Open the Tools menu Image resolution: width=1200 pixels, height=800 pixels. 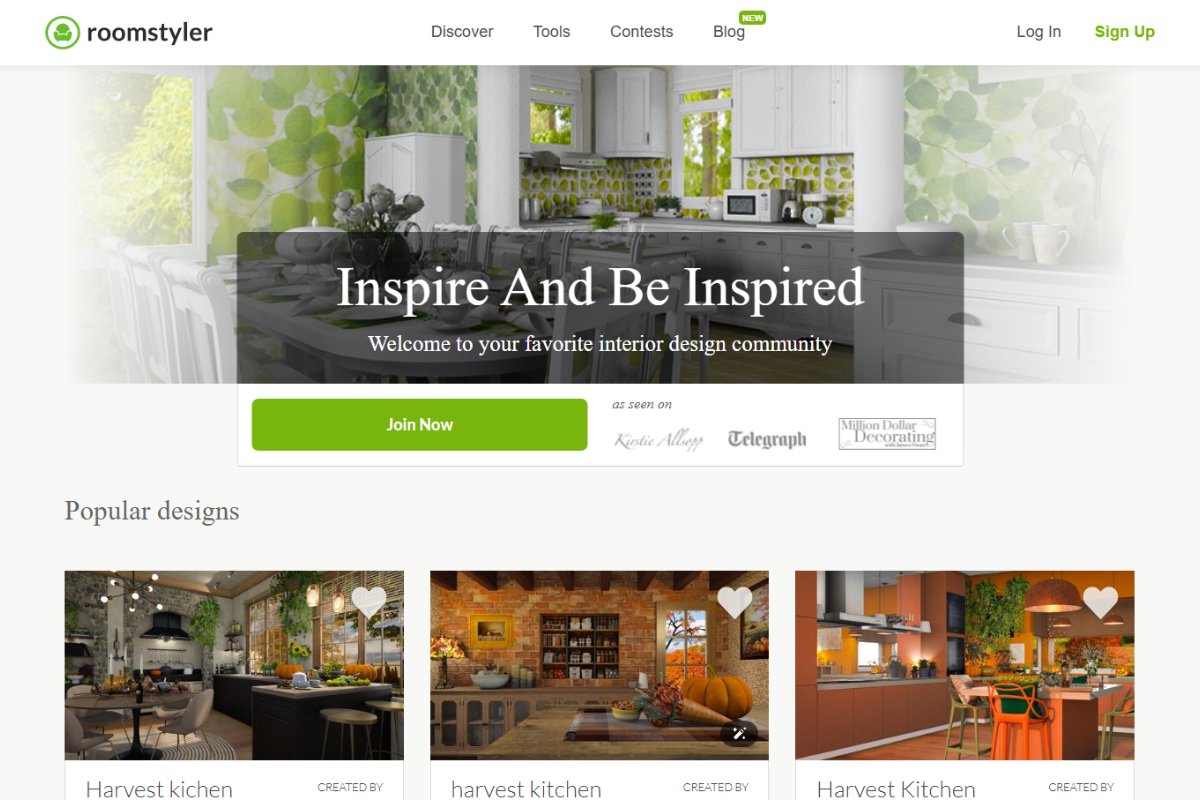[551, 32]
